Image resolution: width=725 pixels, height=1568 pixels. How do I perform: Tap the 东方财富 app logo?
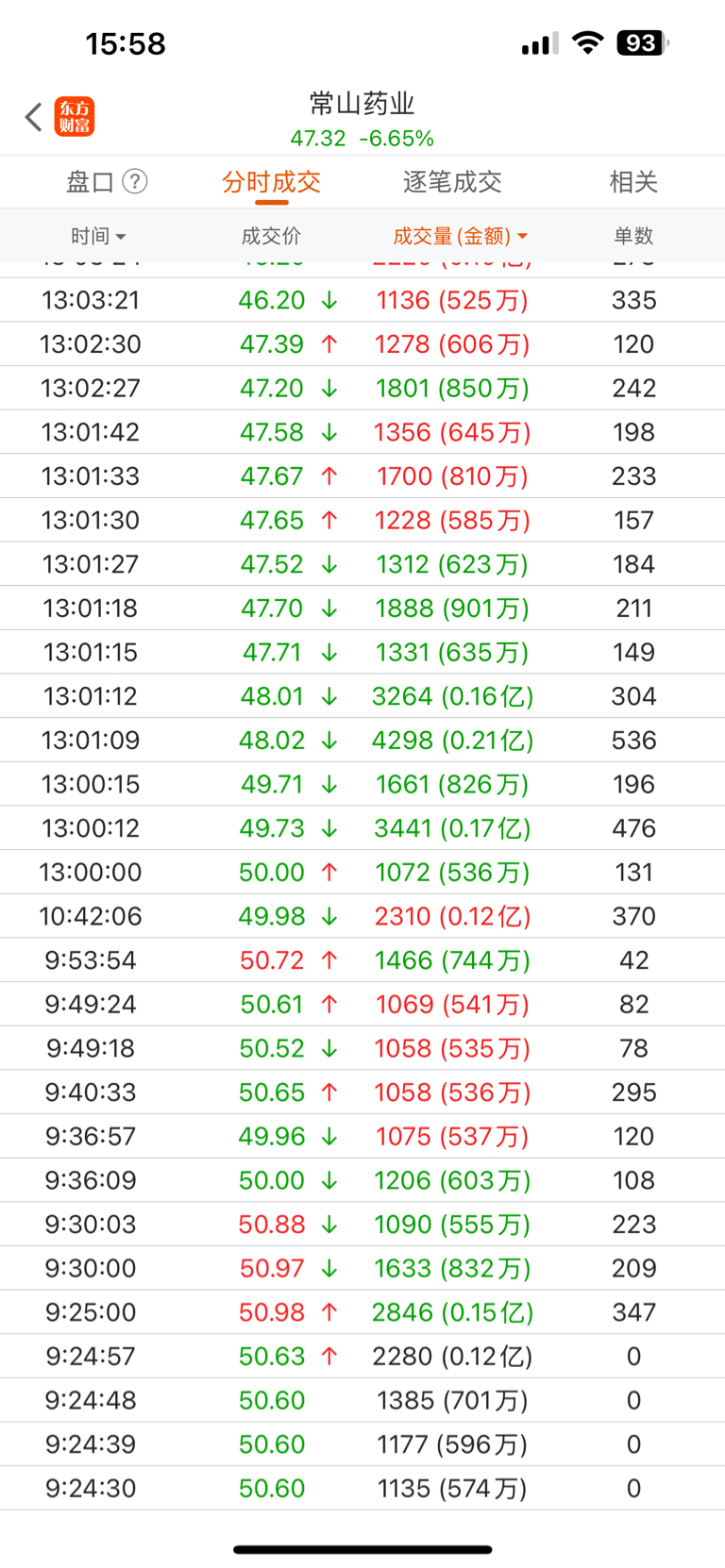coord(75,117)
